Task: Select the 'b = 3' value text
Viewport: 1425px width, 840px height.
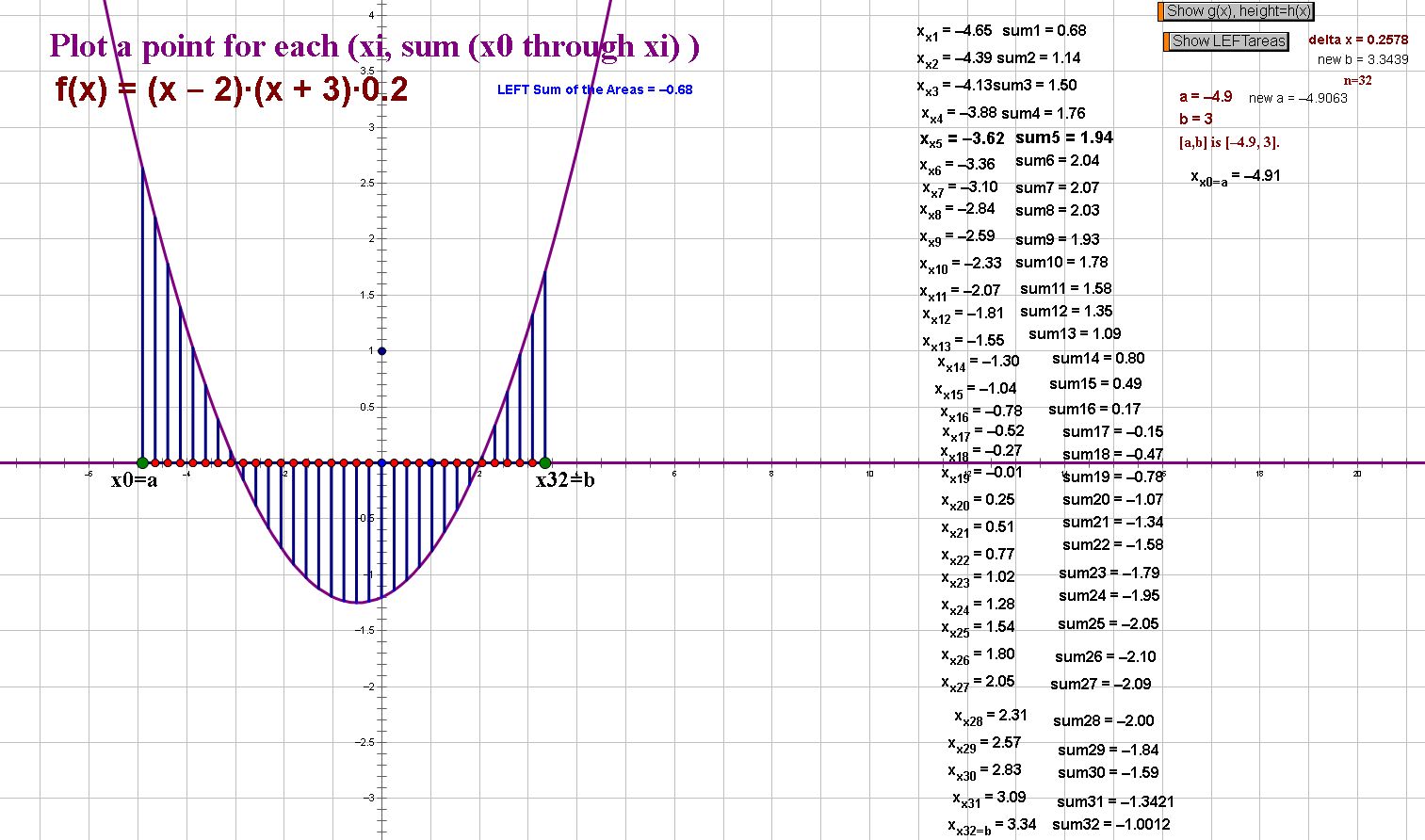Action: tap(1195, 119)
